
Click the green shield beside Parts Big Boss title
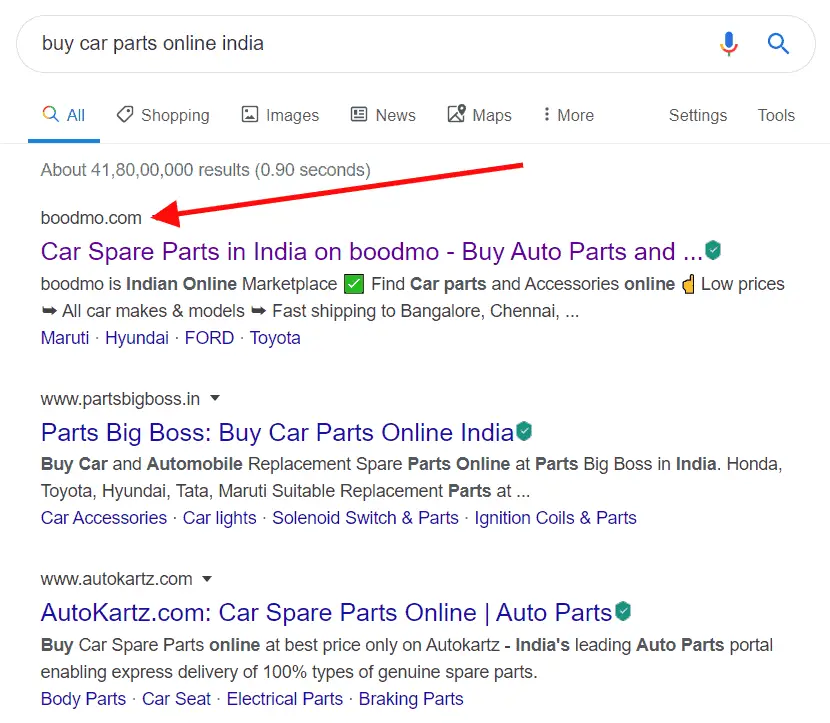pyautogui.click(x=524, y=431)
